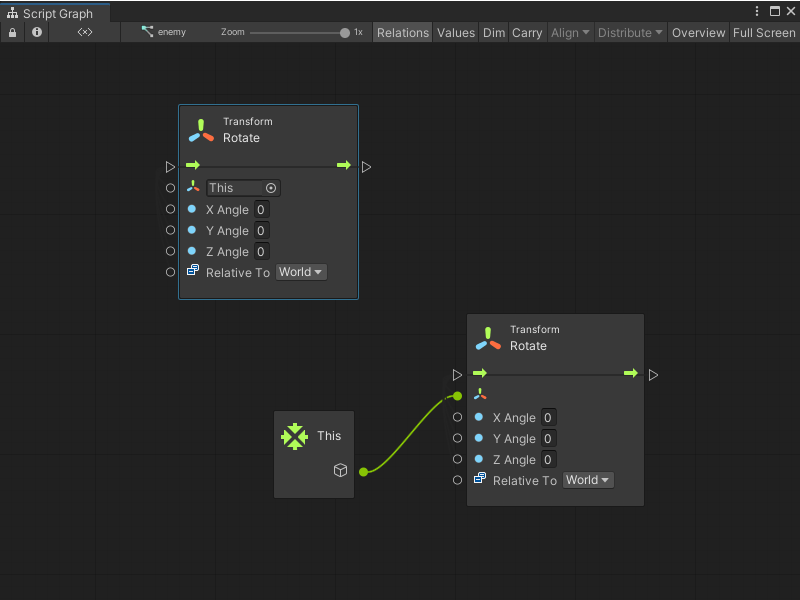Click the enemy graph icon in the breadcrumb

(146, 32)
